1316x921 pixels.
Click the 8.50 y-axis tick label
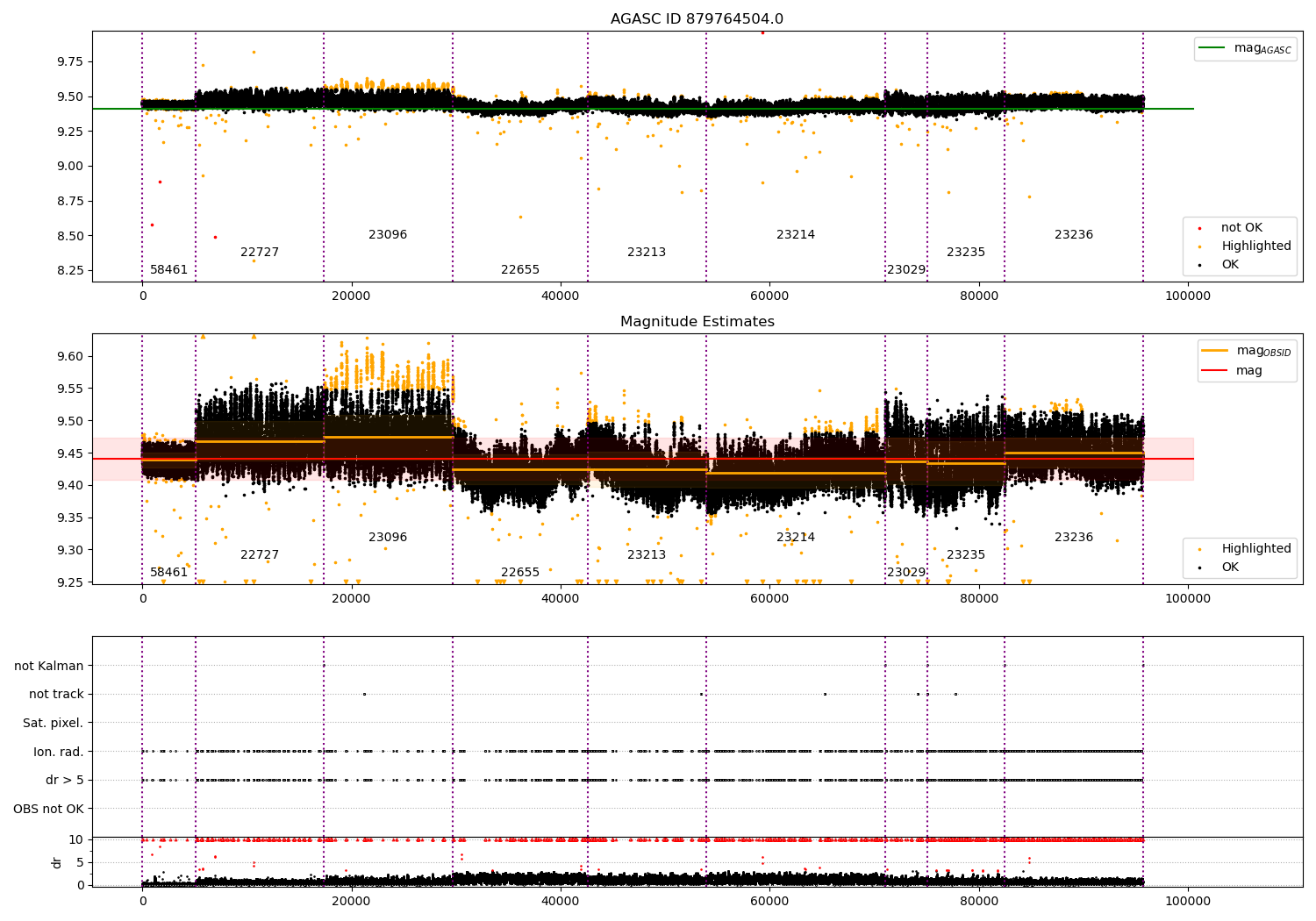click(70, 236)
